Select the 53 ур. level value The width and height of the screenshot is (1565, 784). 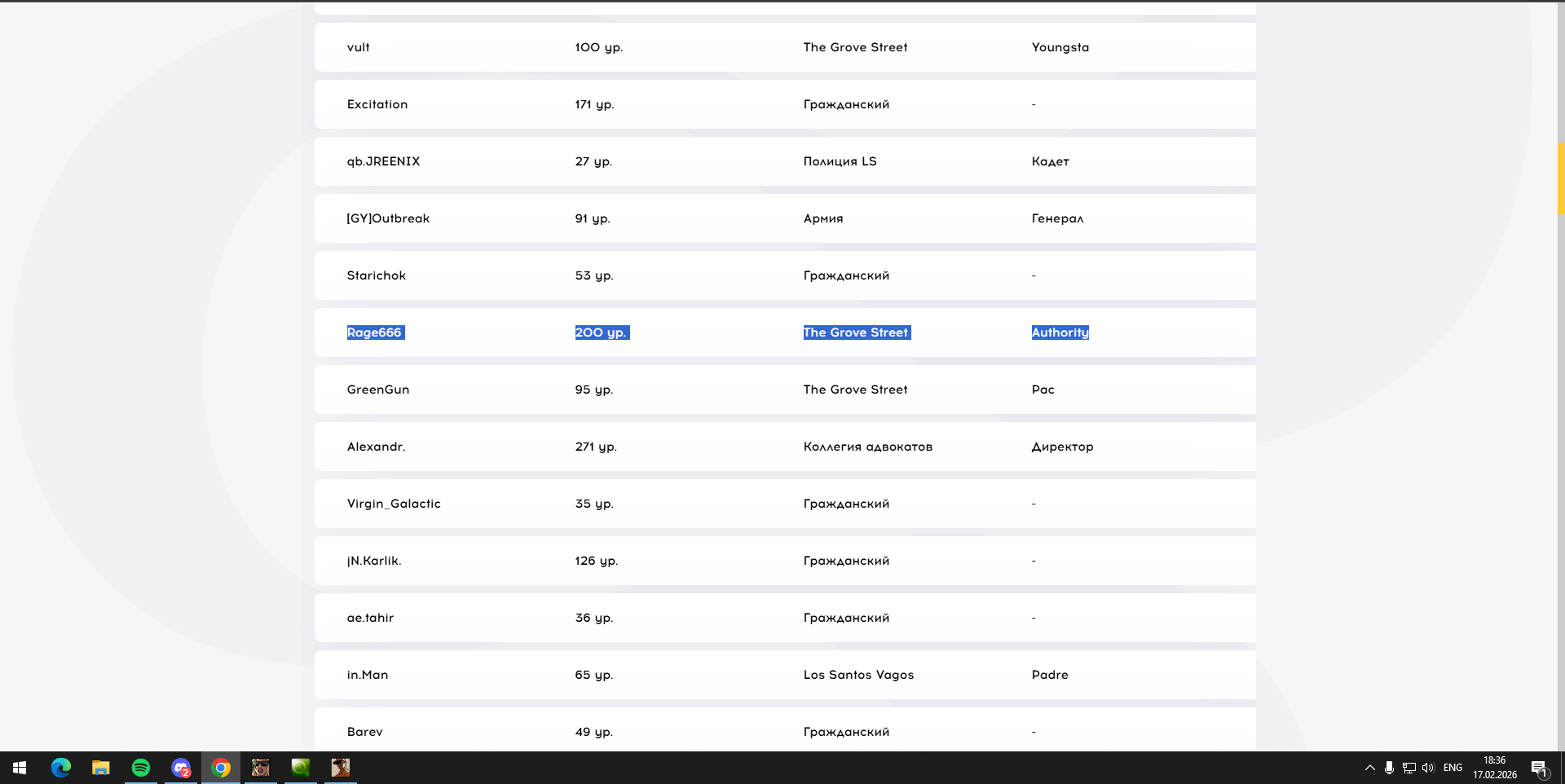click(x=594, y=275)
